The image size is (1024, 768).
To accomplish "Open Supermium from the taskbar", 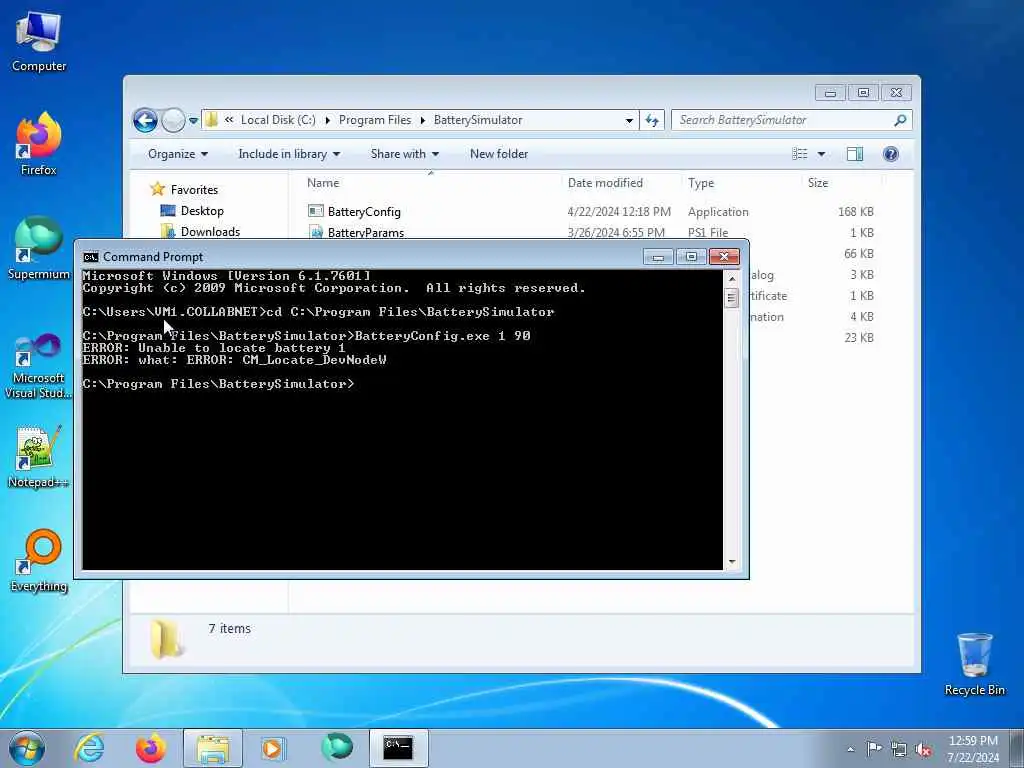I will point(337,747).
